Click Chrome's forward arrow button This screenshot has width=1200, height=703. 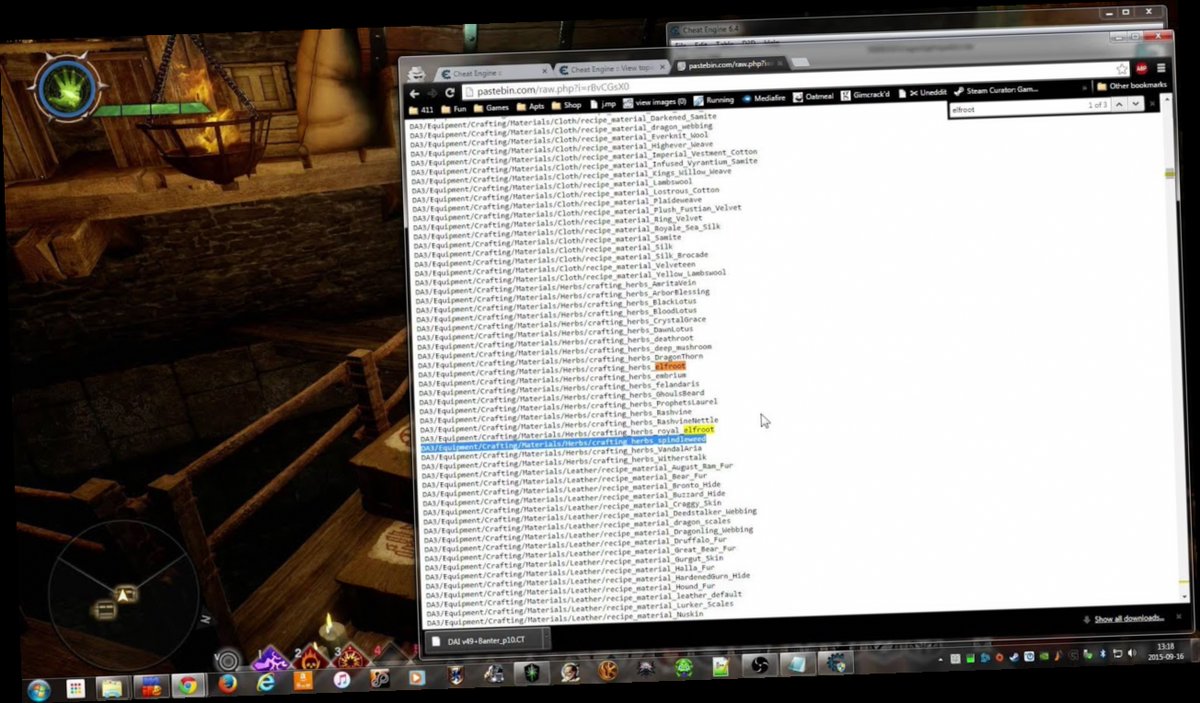click(432, 92)
